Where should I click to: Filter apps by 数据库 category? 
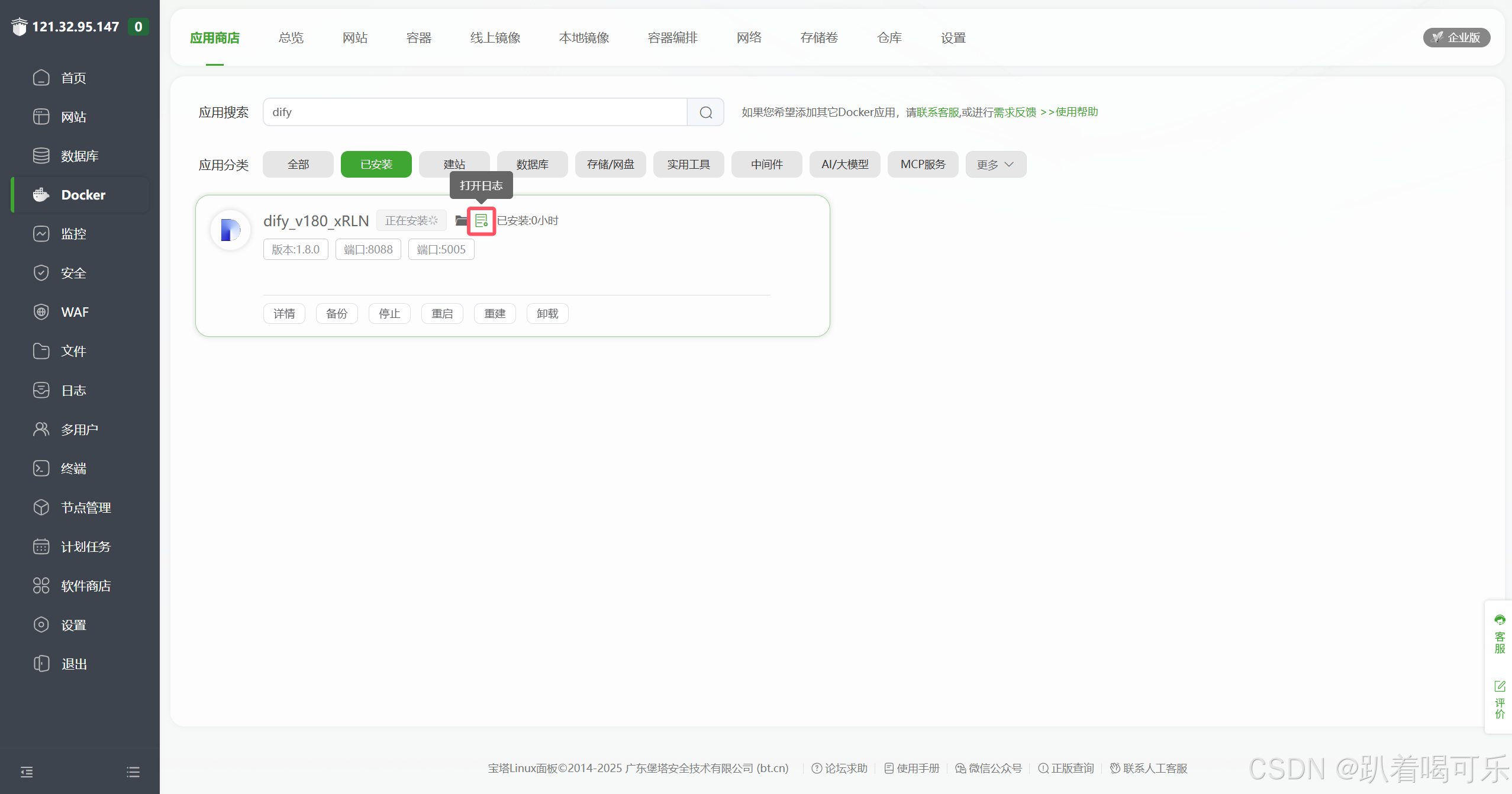(533, 164)
